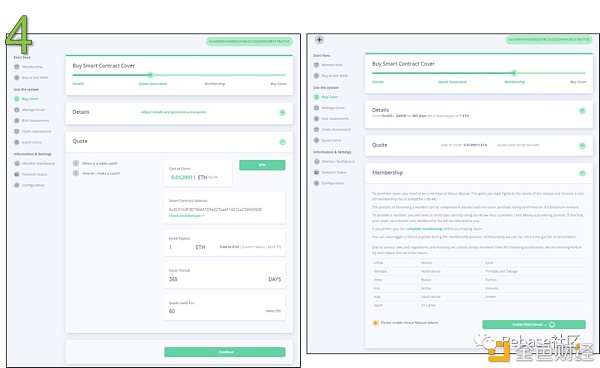Open Claim Assessment icon in right panel
Screen dimensions: 600x368
pyautogui.click(x=316, y=129)
